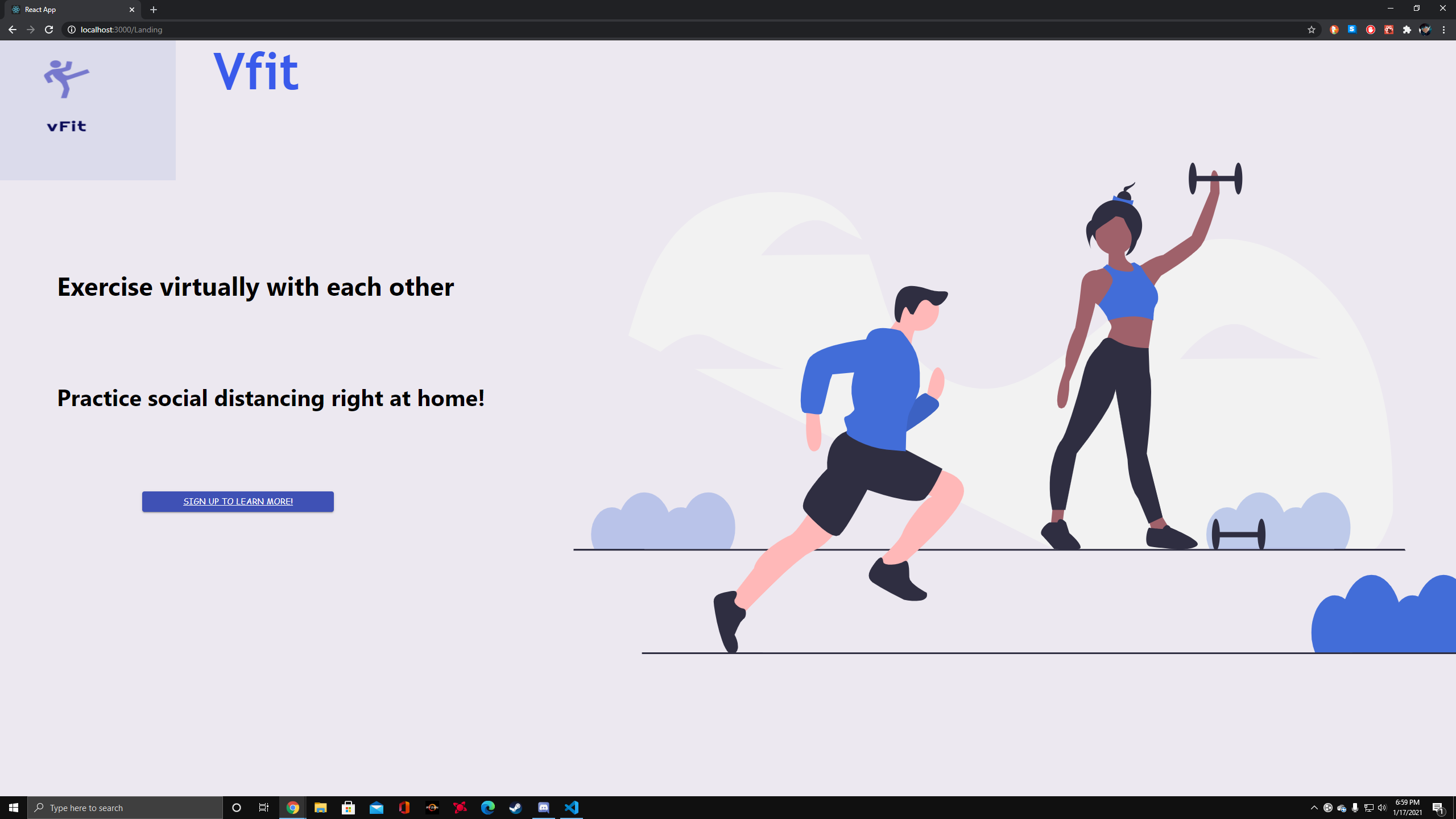The image size is (1456, 819).
Task: Open Visual Studio Code from taskbar
Action: [572, 808]
